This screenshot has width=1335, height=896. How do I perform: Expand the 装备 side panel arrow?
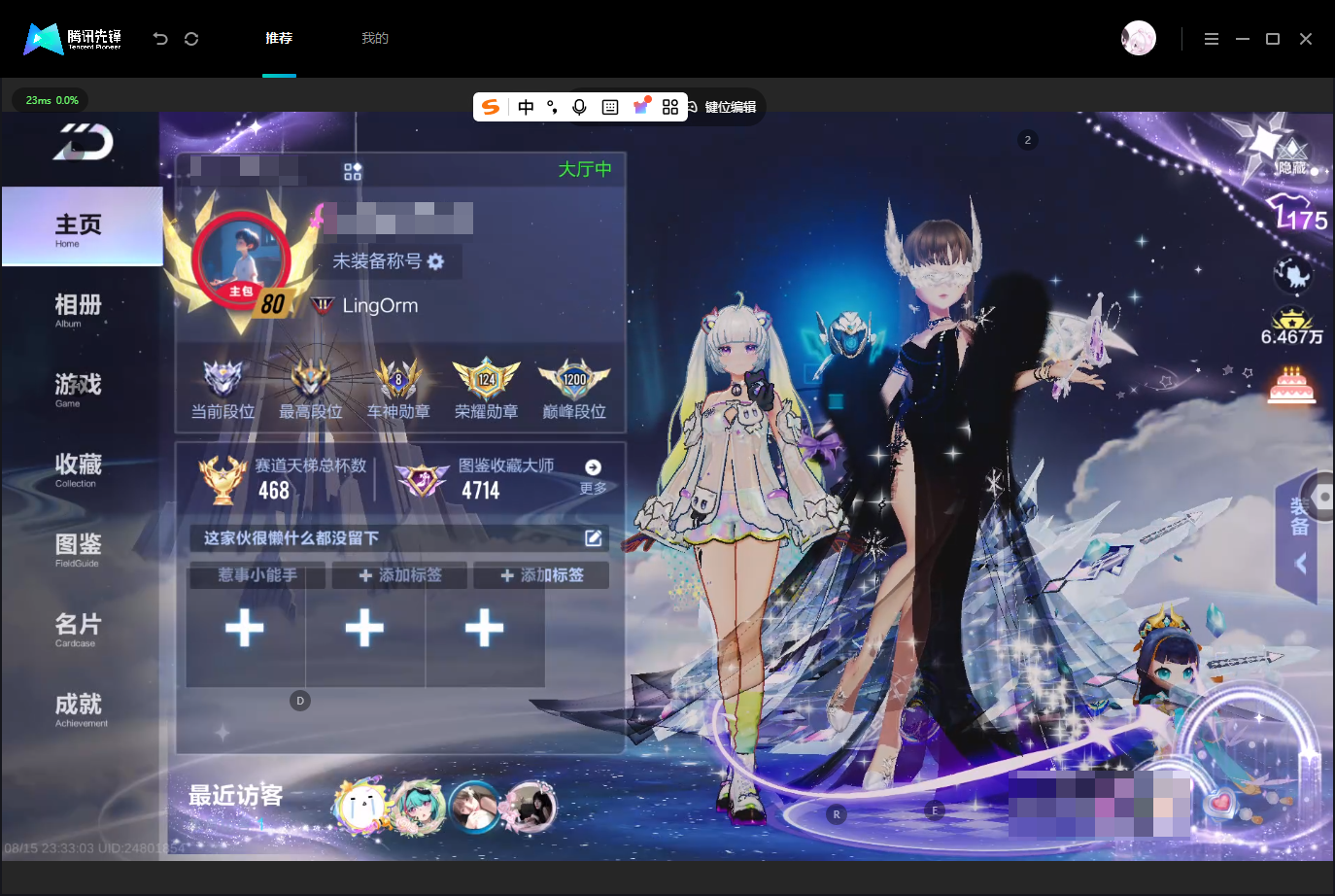point(1301,564)
